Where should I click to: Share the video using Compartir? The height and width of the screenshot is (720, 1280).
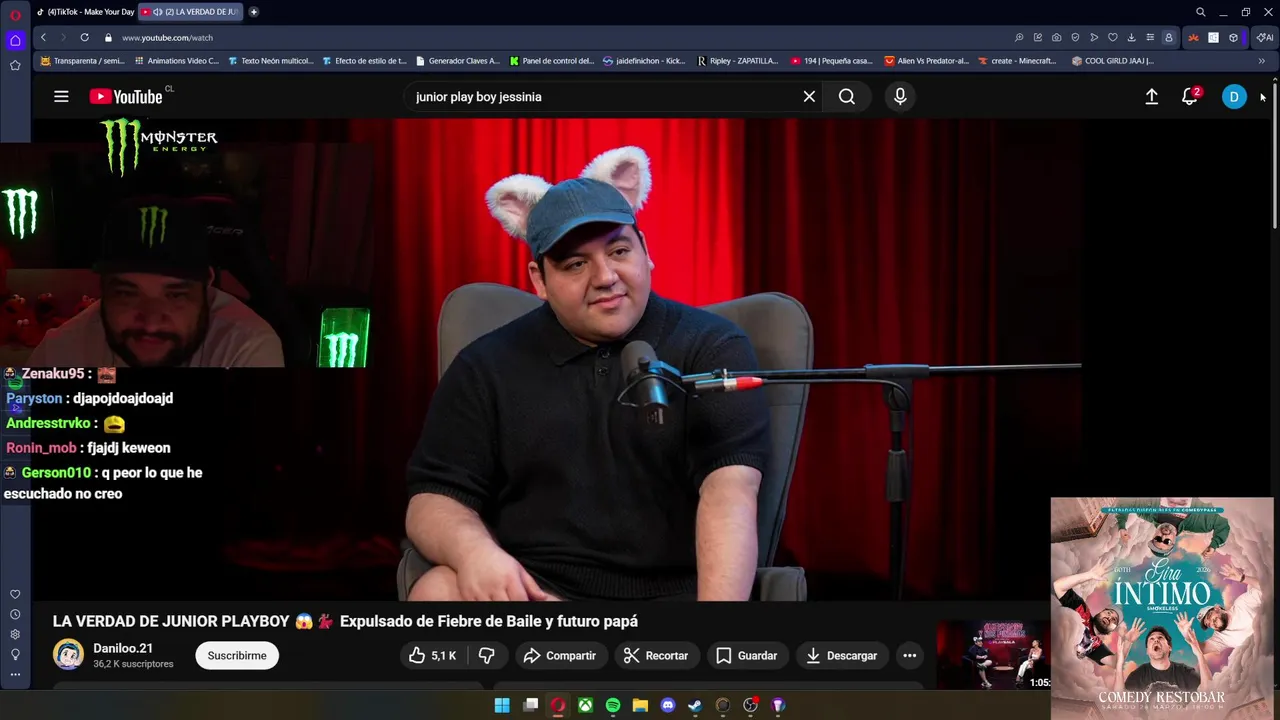click(x=560, y=656)
